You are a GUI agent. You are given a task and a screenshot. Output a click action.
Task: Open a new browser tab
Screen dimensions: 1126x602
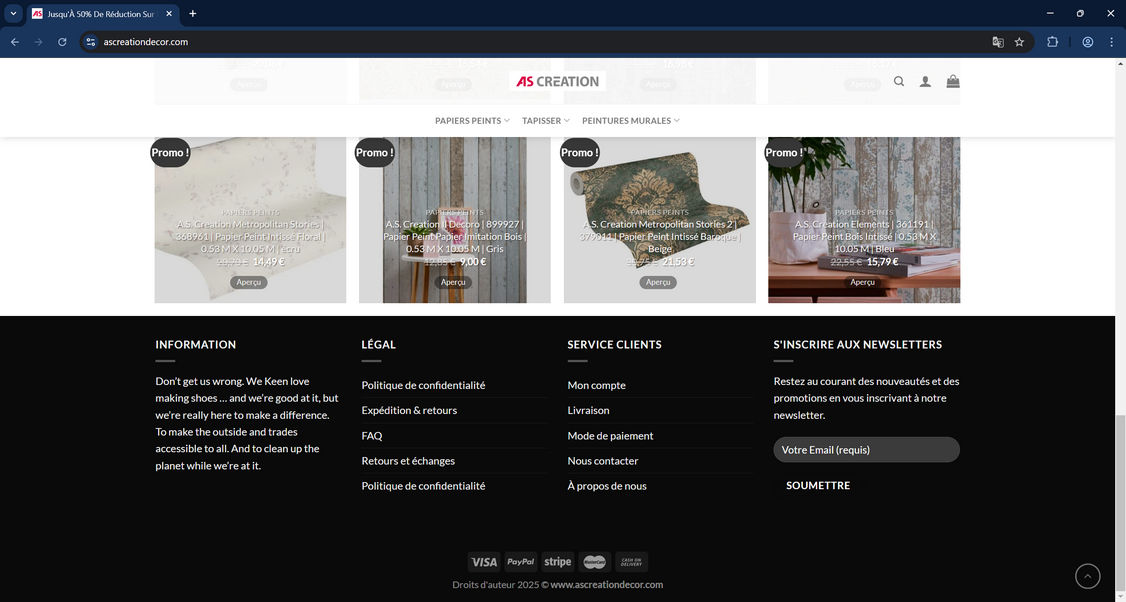coord(192,14)
